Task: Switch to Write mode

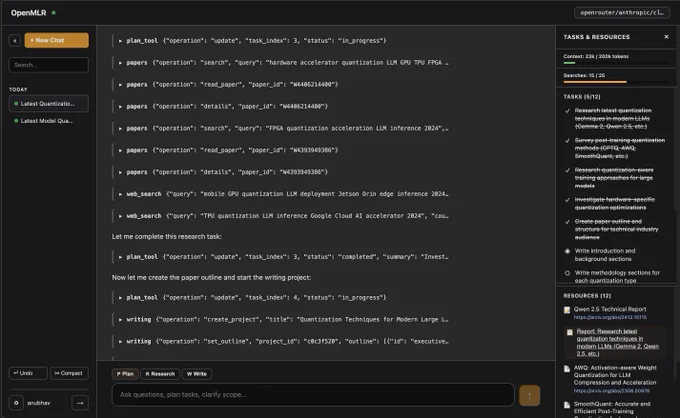Action: click(x=197, y=374)
